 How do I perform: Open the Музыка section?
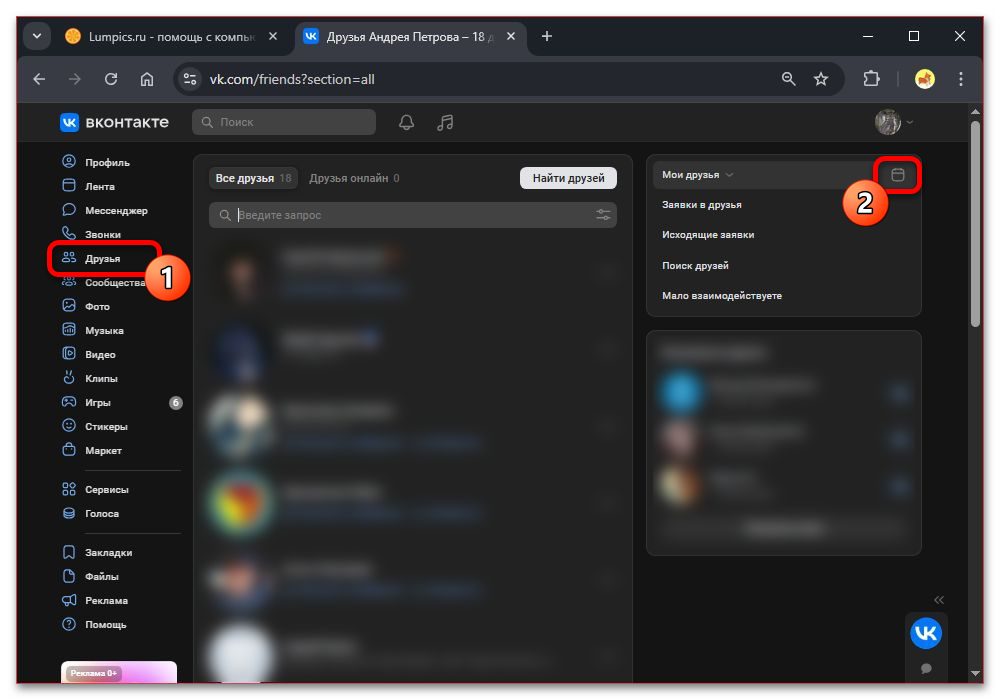pyautogui.click(x=93, y=330)
